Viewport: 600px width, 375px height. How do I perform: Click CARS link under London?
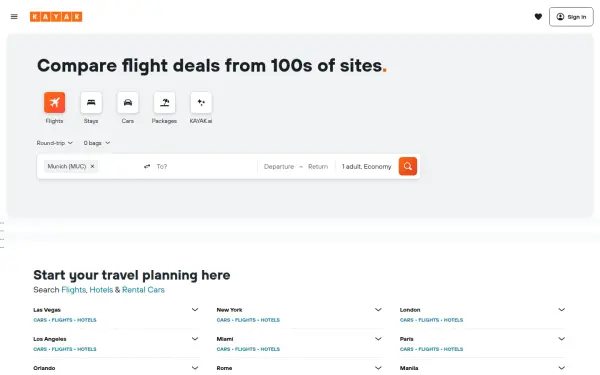click(x=407, y=320)
